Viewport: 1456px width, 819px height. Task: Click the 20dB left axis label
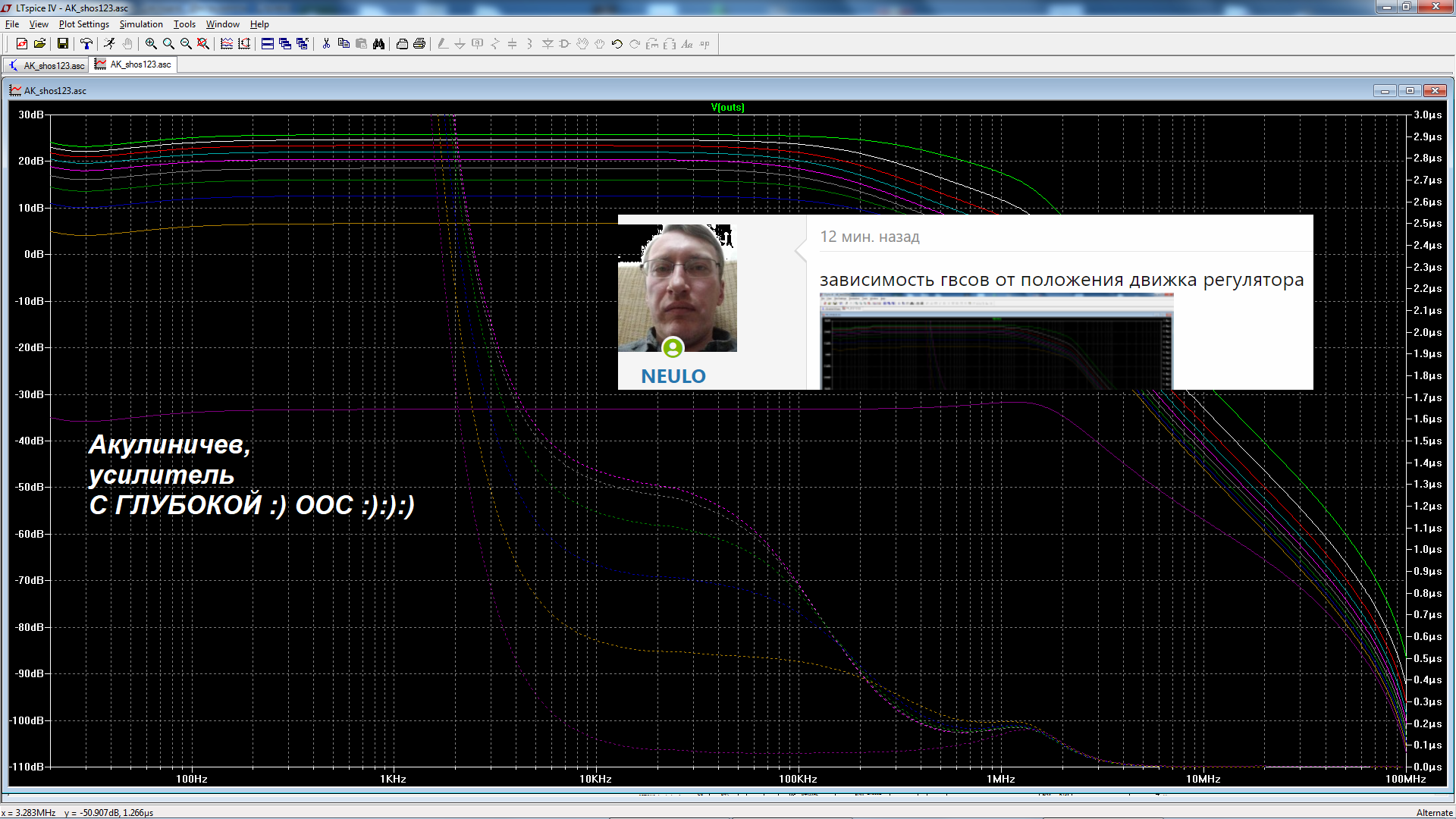tap(31, 161)
